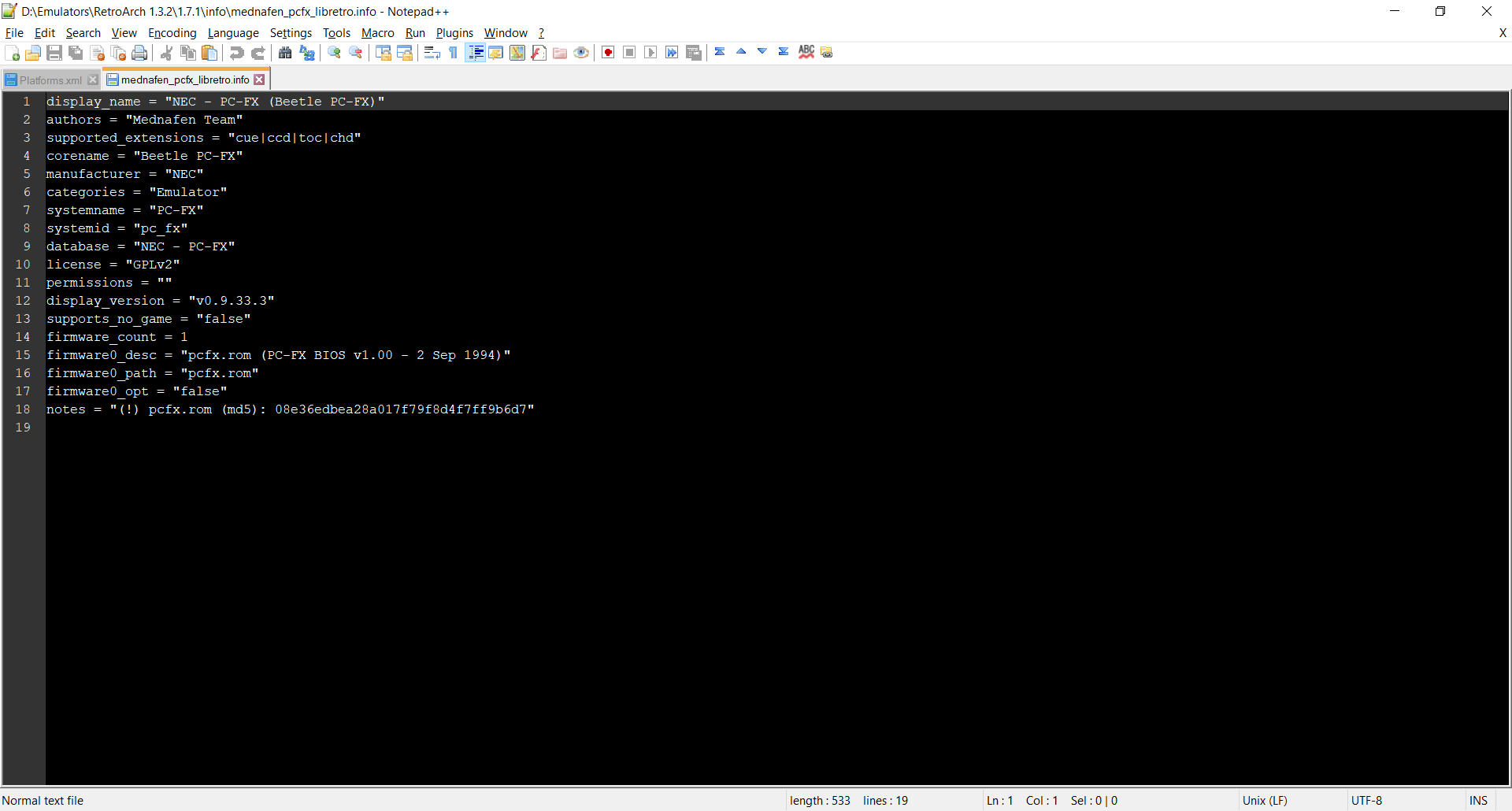Click the Close All documents toolbar icon

(x=118, y=53)
